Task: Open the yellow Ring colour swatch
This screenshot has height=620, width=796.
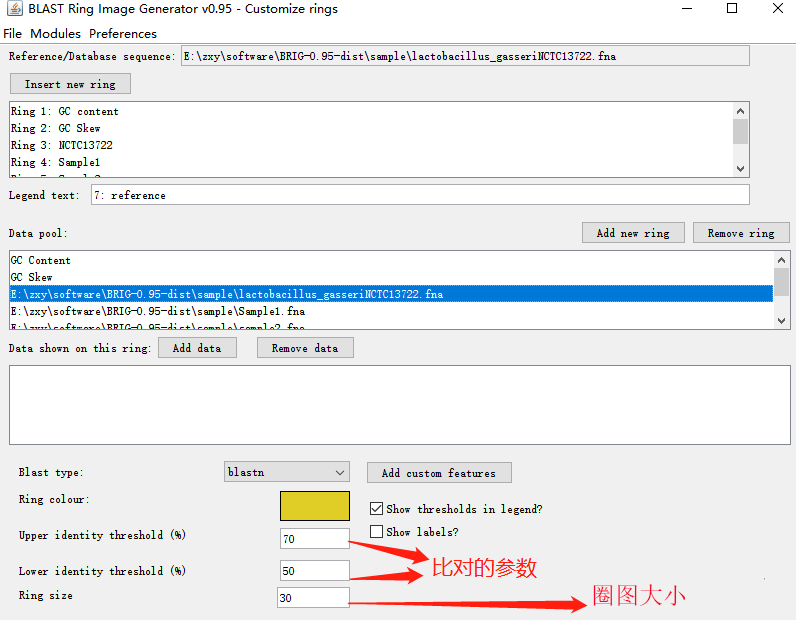Action: 315,506
